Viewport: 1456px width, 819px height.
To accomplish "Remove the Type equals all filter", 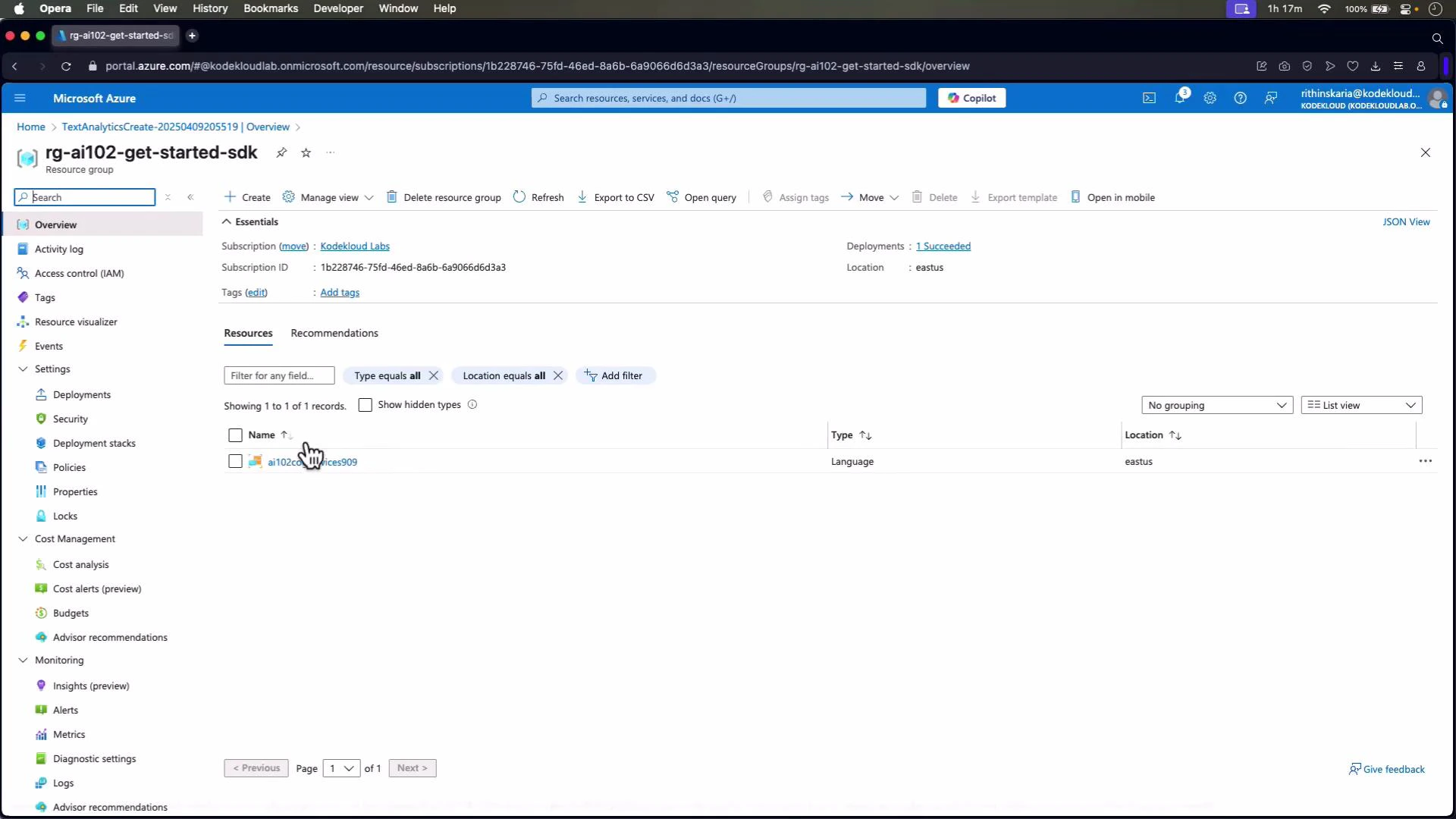I will click(x=434, y=375).
